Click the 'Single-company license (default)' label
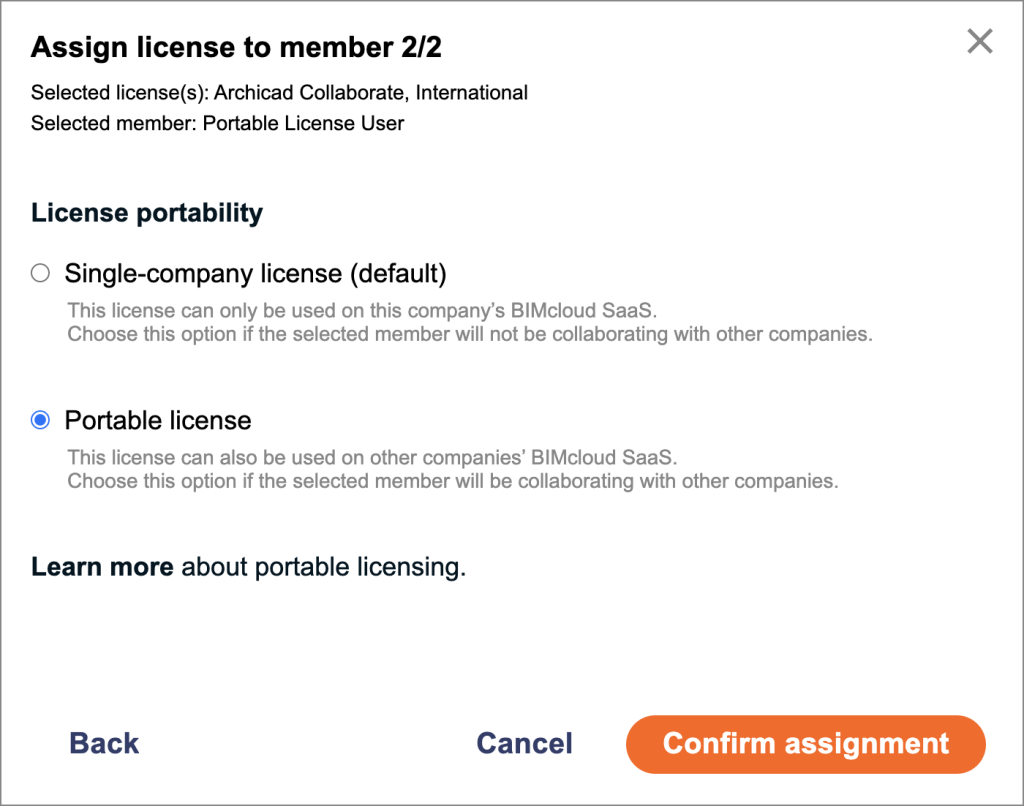 tap(255, 273)
